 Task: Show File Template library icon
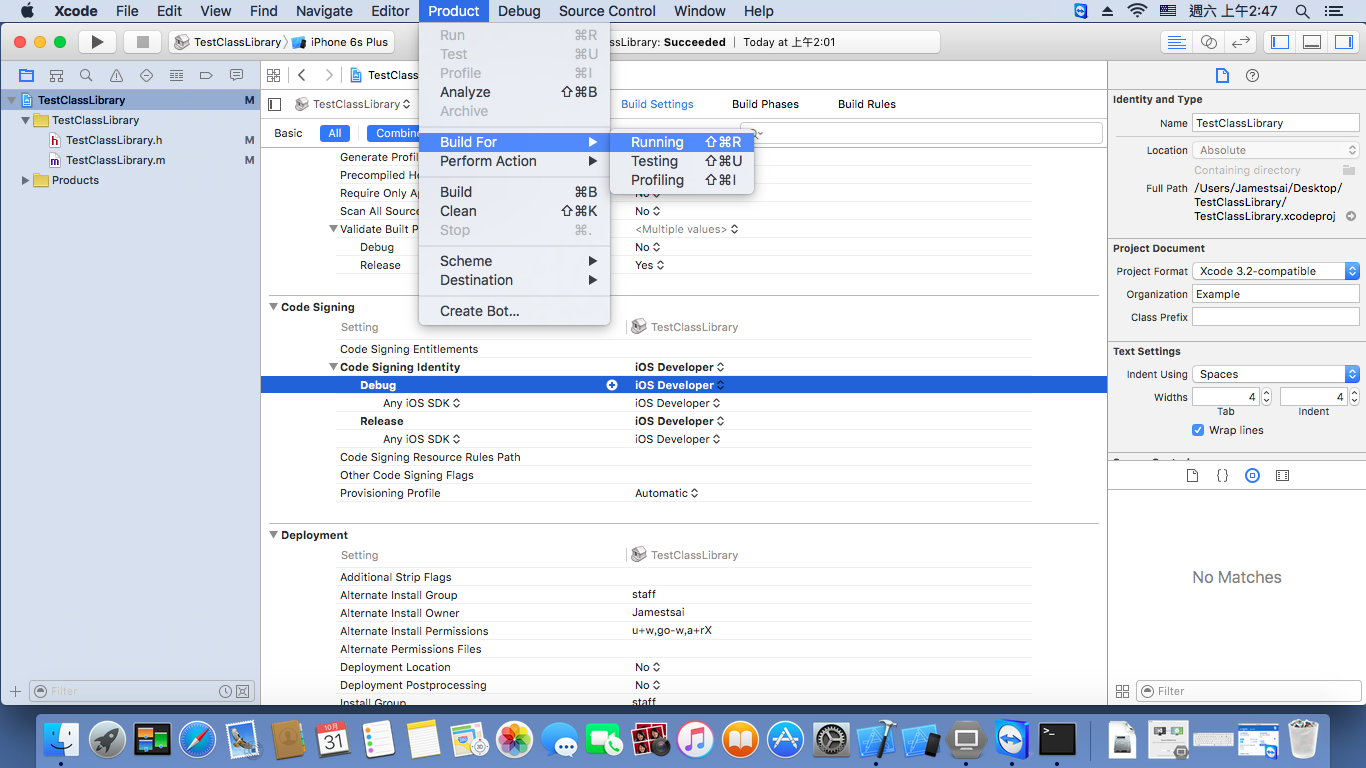[1192, 476]
